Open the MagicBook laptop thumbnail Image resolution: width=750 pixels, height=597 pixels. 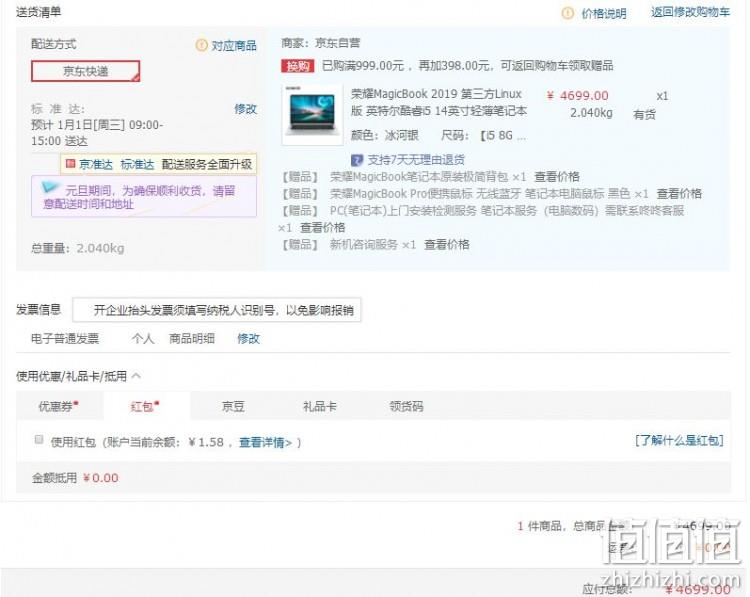(x=312, y=114)
